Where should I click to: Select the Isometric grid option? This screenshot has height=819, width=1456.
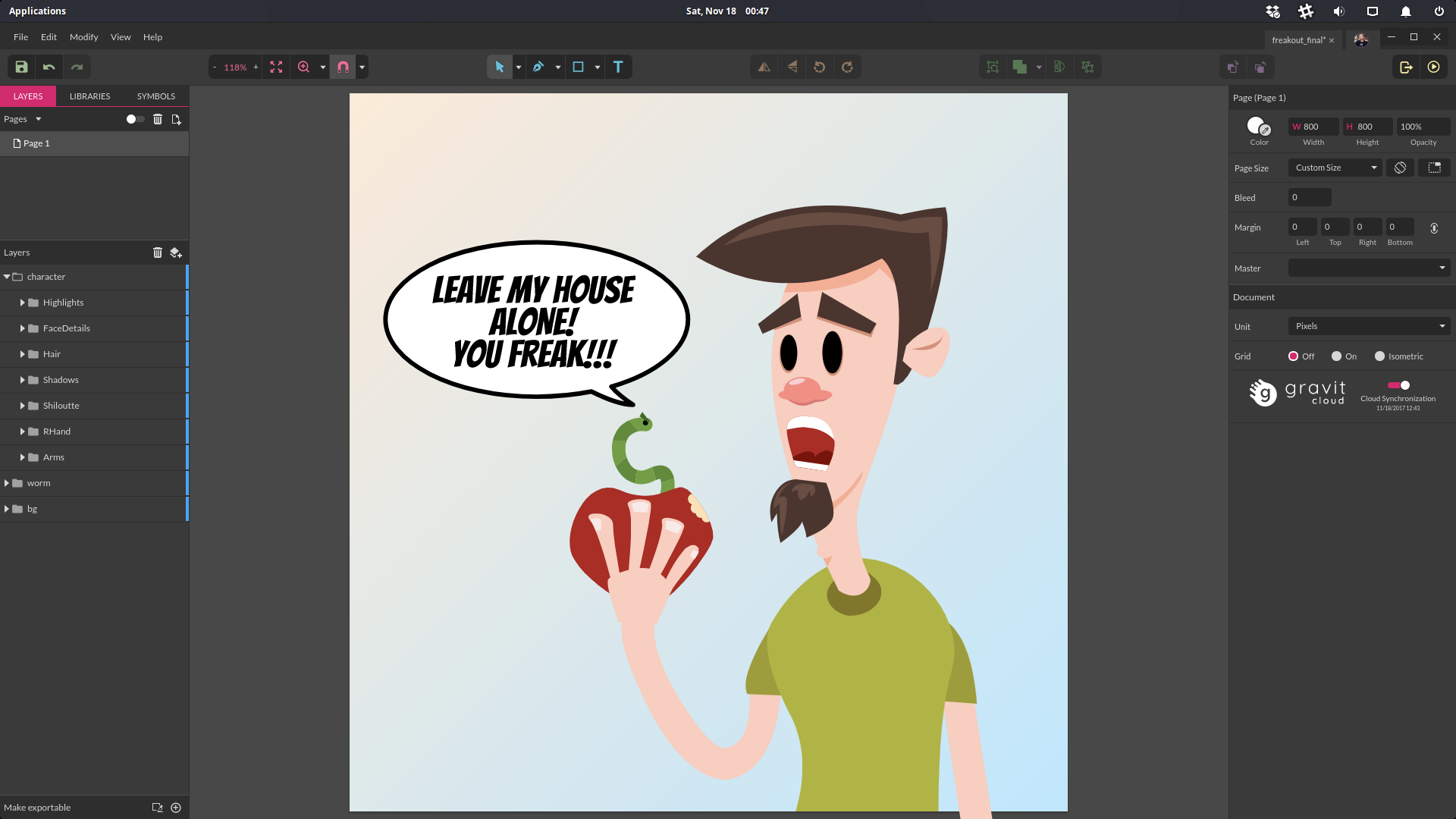point(1380,356)
